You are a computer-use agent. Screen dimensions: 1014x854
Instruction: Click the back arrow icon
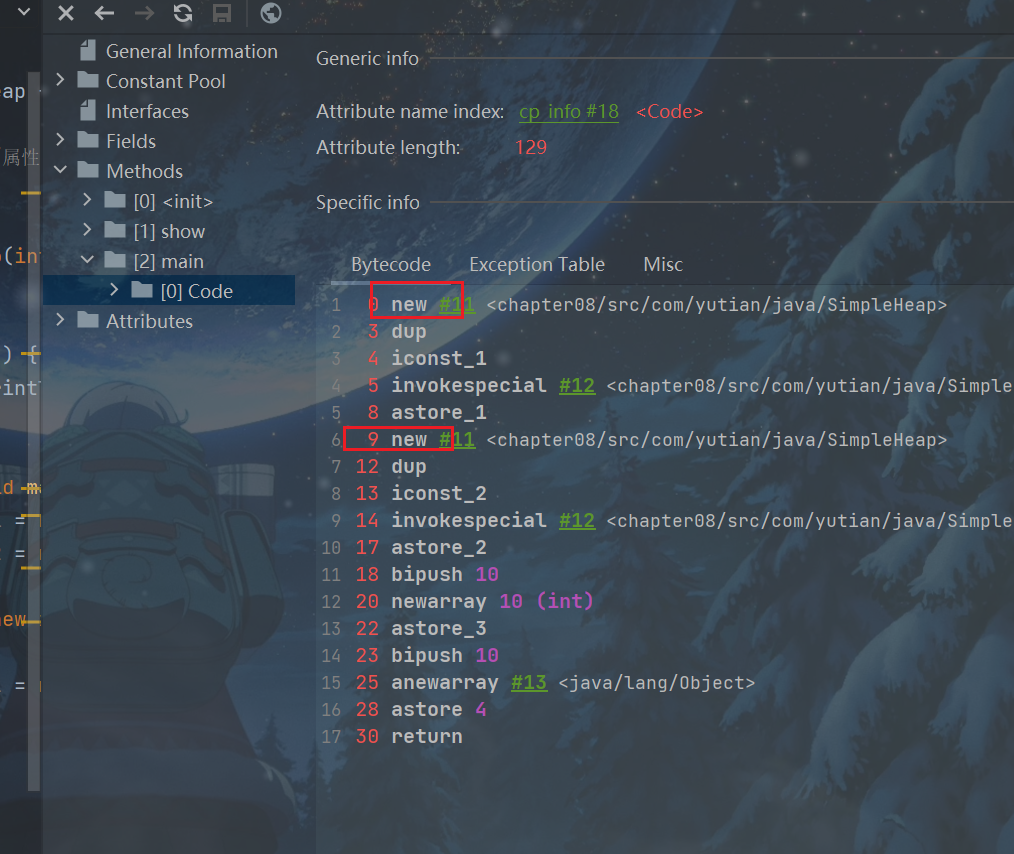coord(104,13)
